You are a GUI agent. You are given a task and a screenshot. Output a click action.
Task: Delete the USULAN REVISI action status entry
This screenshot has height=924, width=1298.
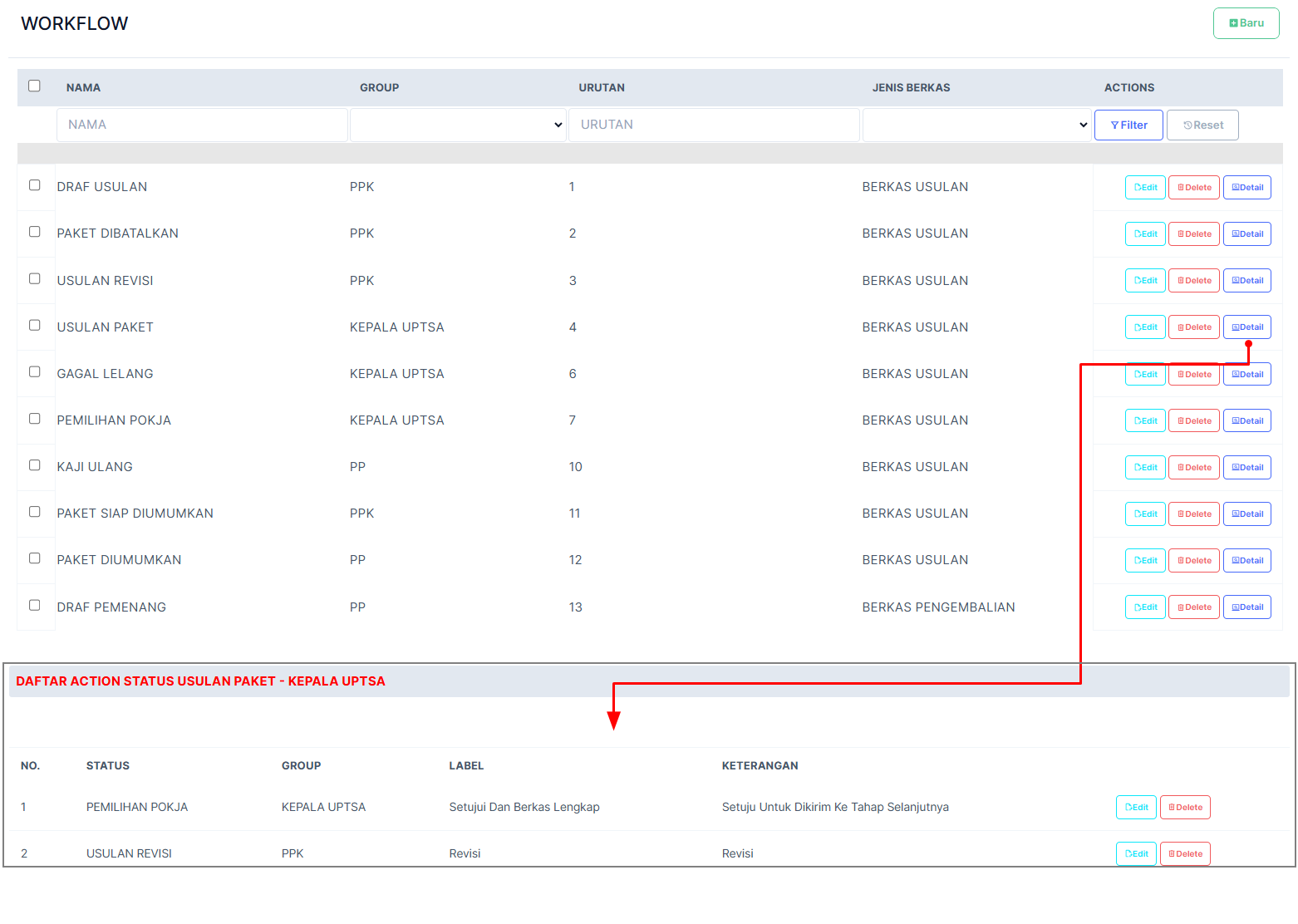point(1184,854)
